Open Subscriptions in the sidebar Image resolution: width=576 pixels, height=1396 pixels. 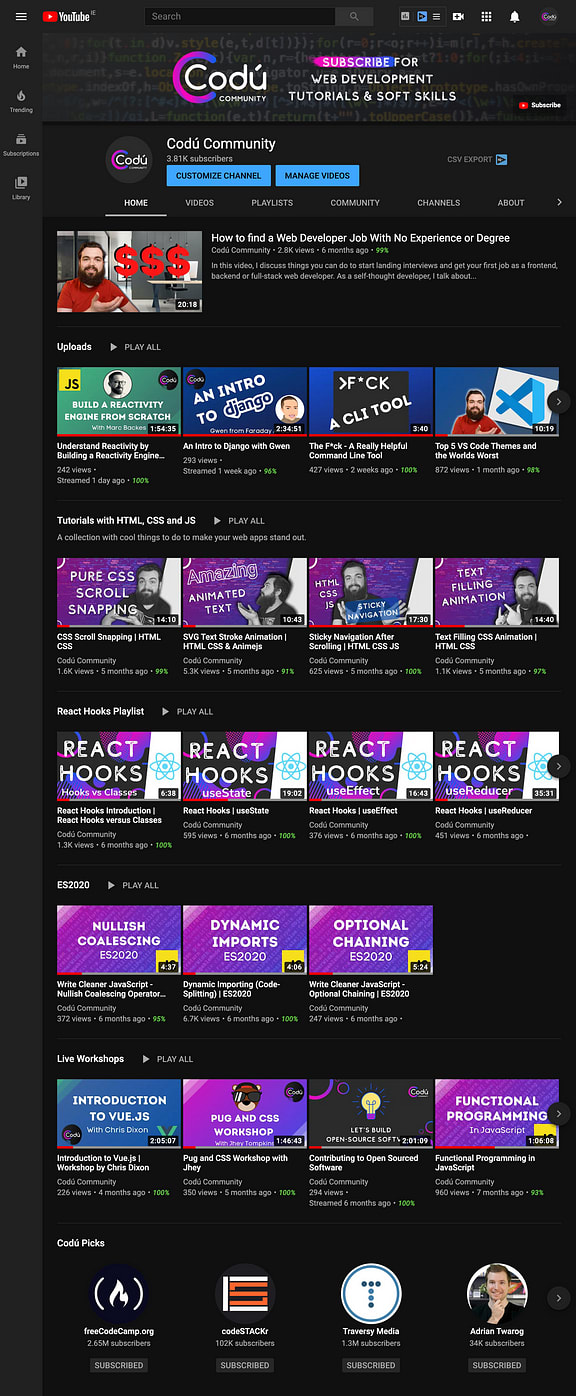point(21,145)
